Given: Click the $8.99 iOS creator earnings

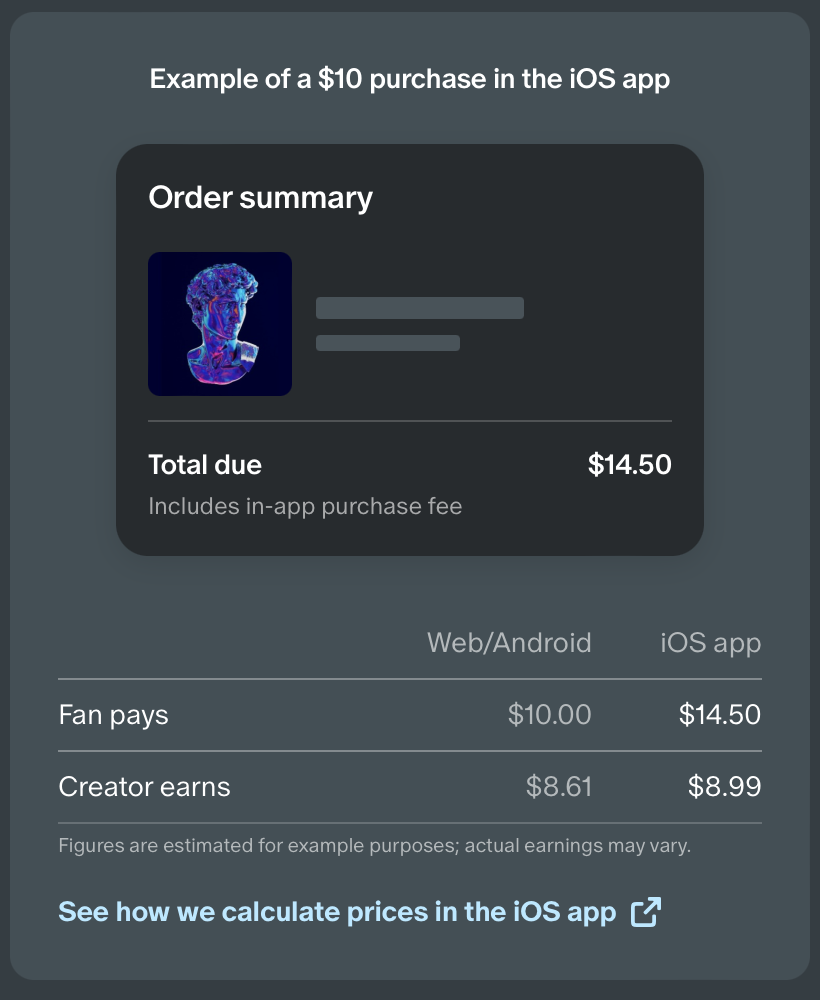Looking at the screenshot, I should tap(724, 787).
